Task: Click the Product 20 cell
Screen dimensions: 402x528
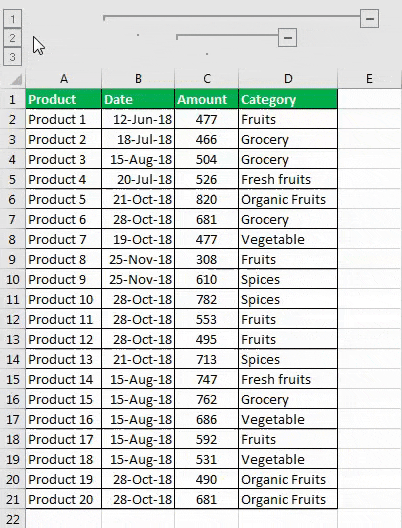Action: (64, 499)
